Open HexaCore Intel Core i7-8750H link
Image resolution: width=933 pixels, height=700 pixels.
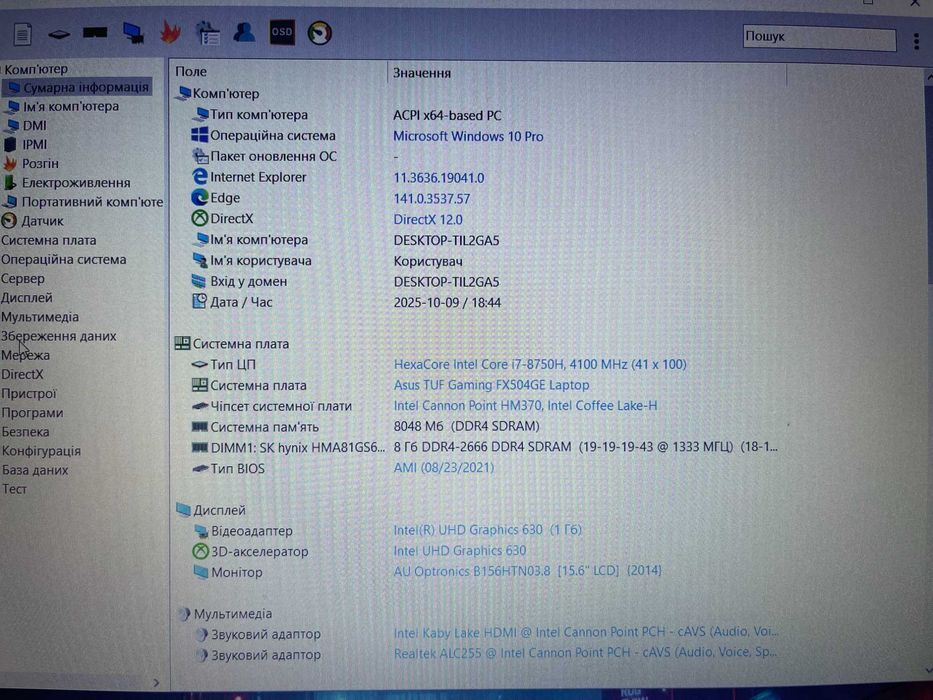540,364
